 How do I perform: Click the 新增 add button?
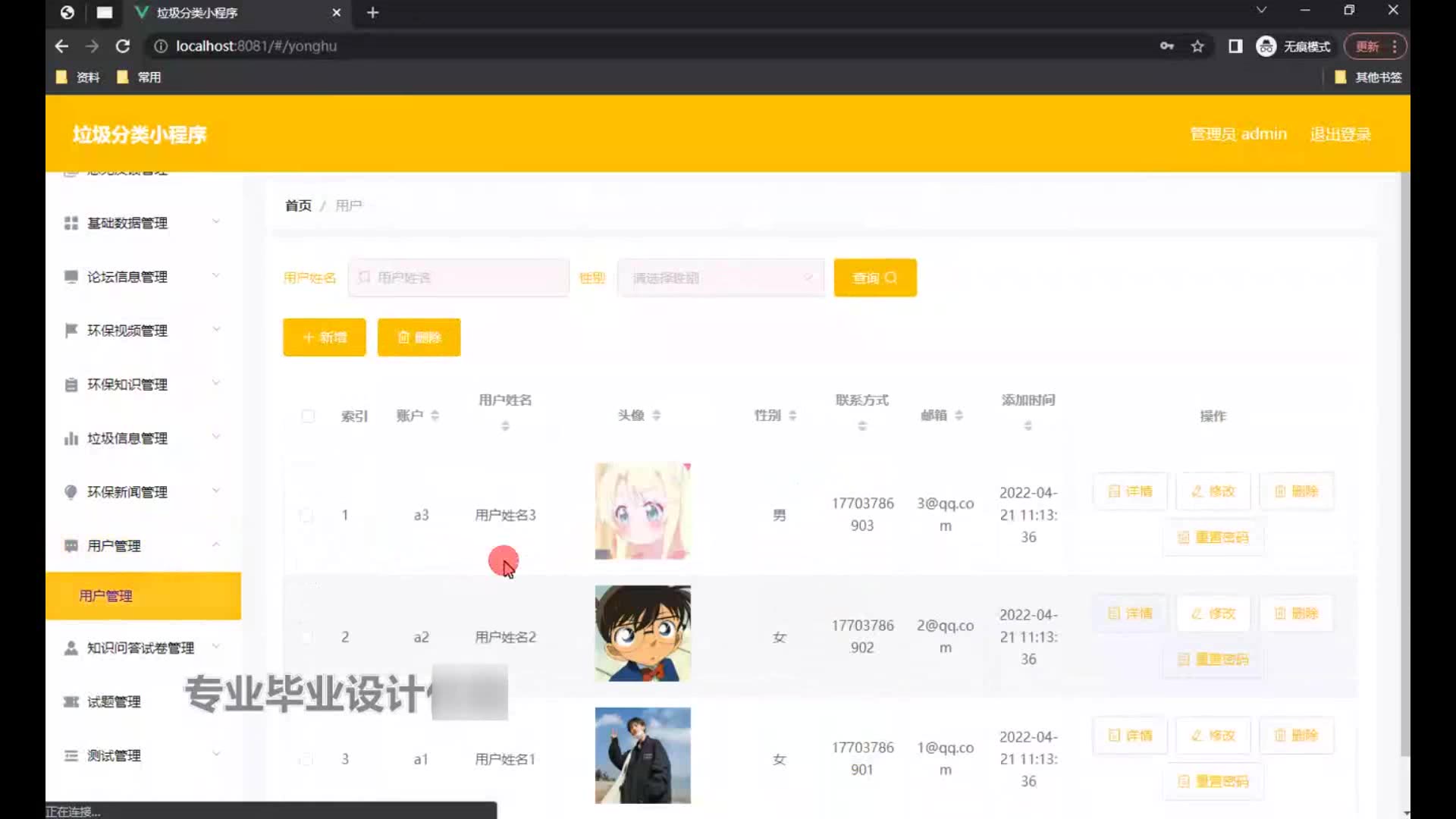pos(325,337)
